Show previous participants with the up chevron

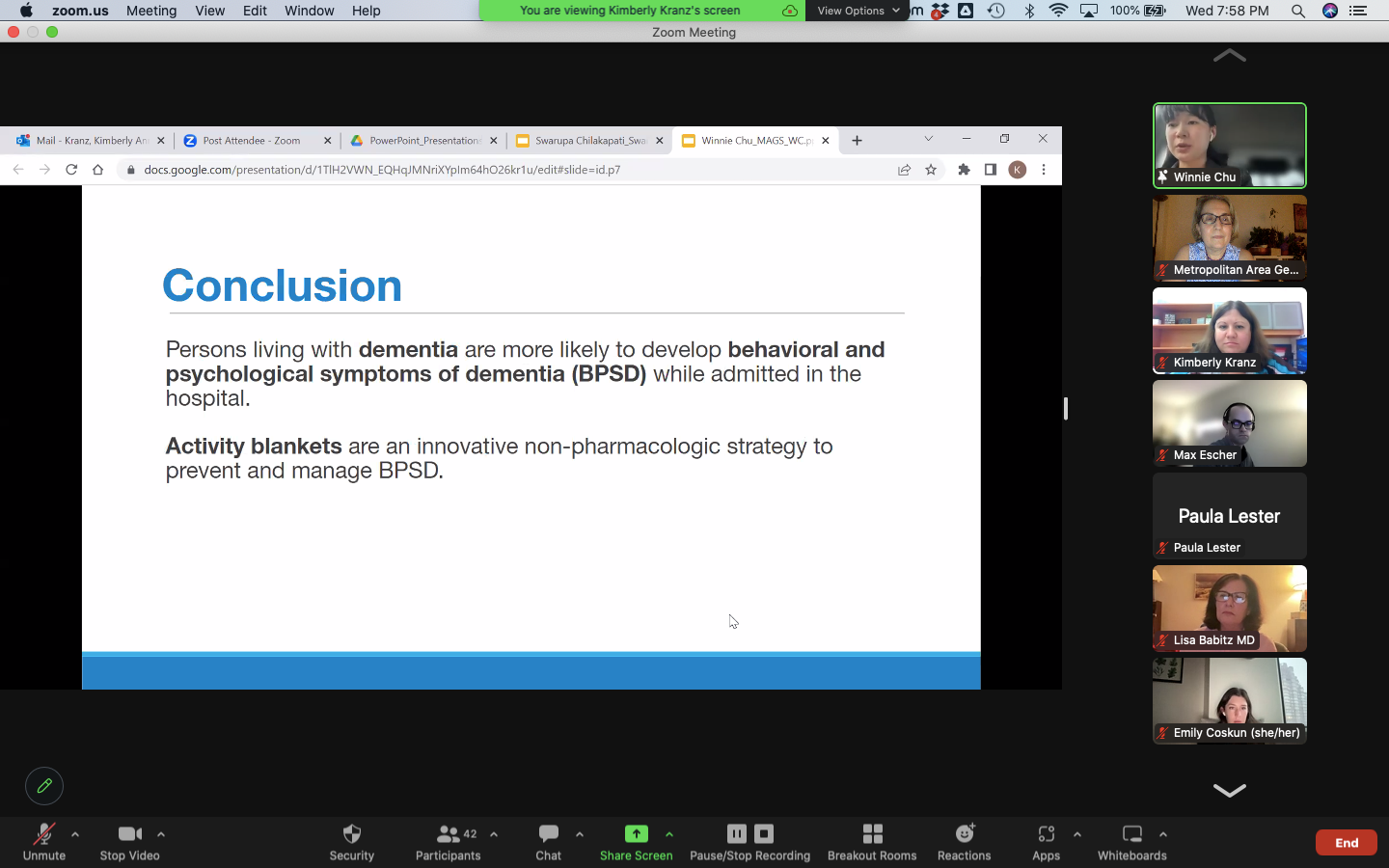pos(1229,56)
